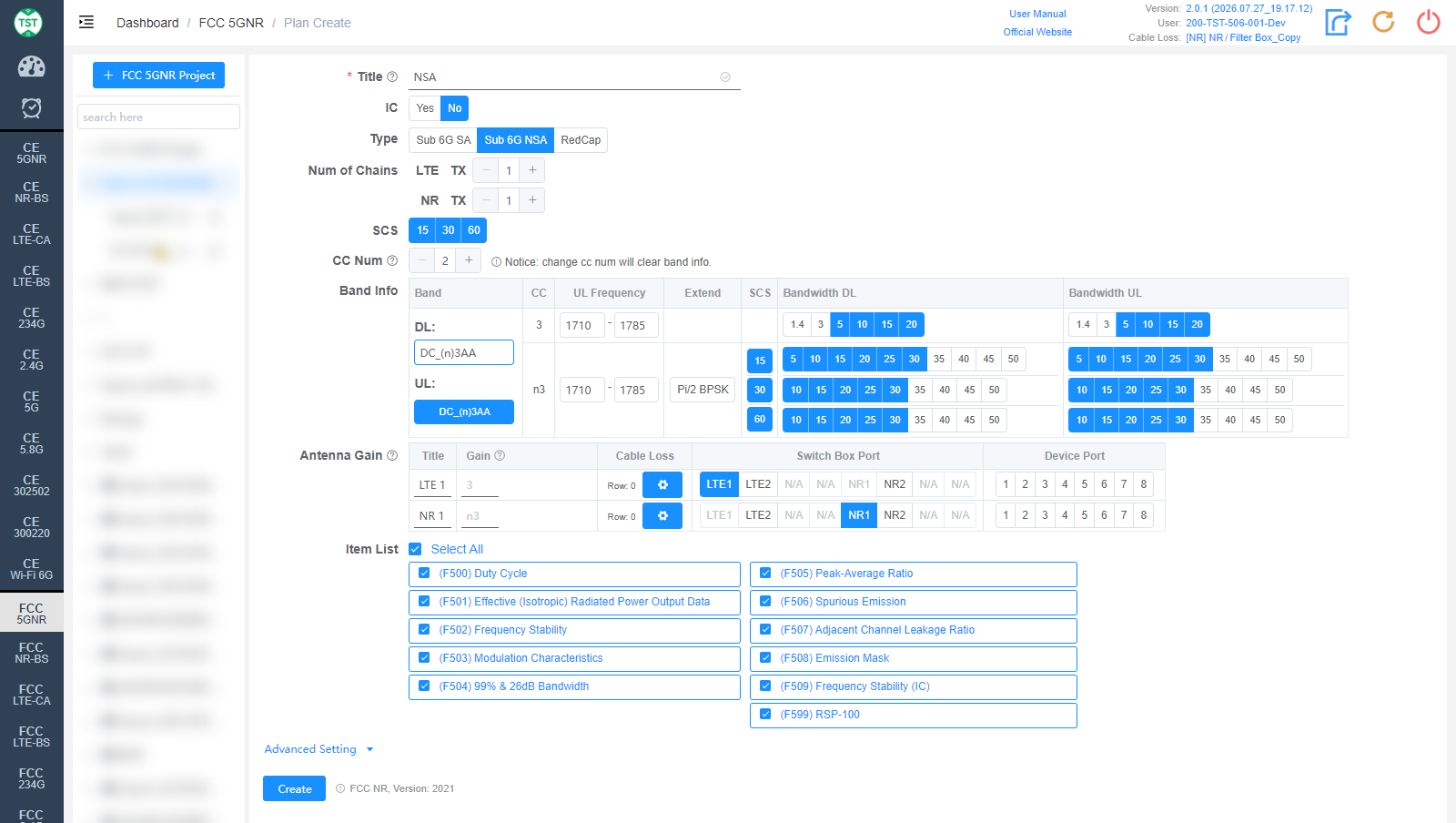Open the alarm clock check icon in sidebar
The width and height of the screenshot is (1456, 823).
pos(31,108)
